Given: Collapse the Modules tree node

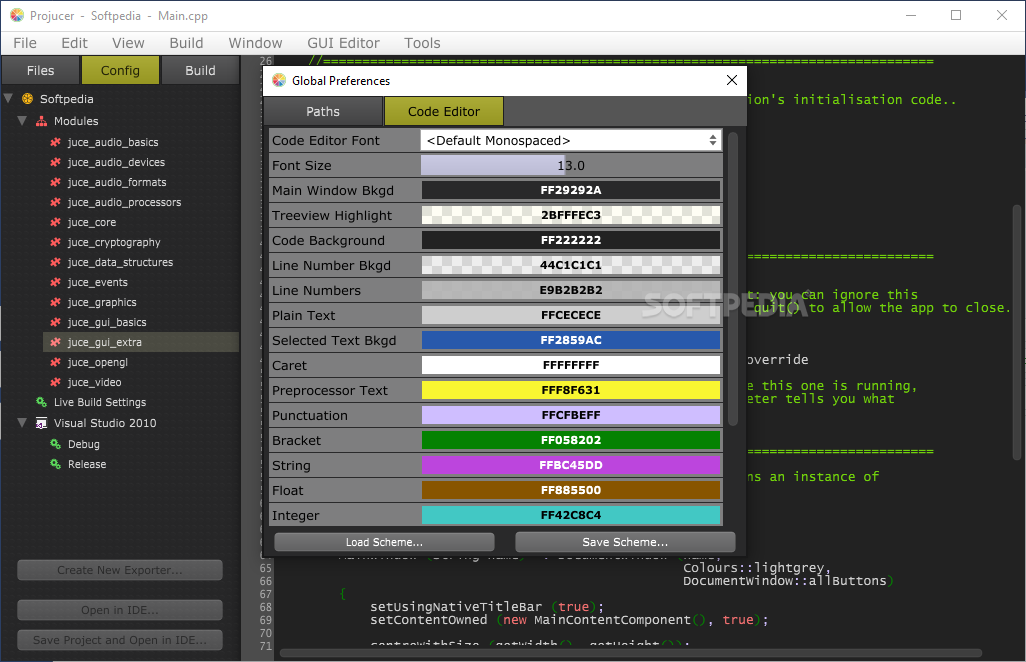Looking at the screenshot, I should click(22, 121).
